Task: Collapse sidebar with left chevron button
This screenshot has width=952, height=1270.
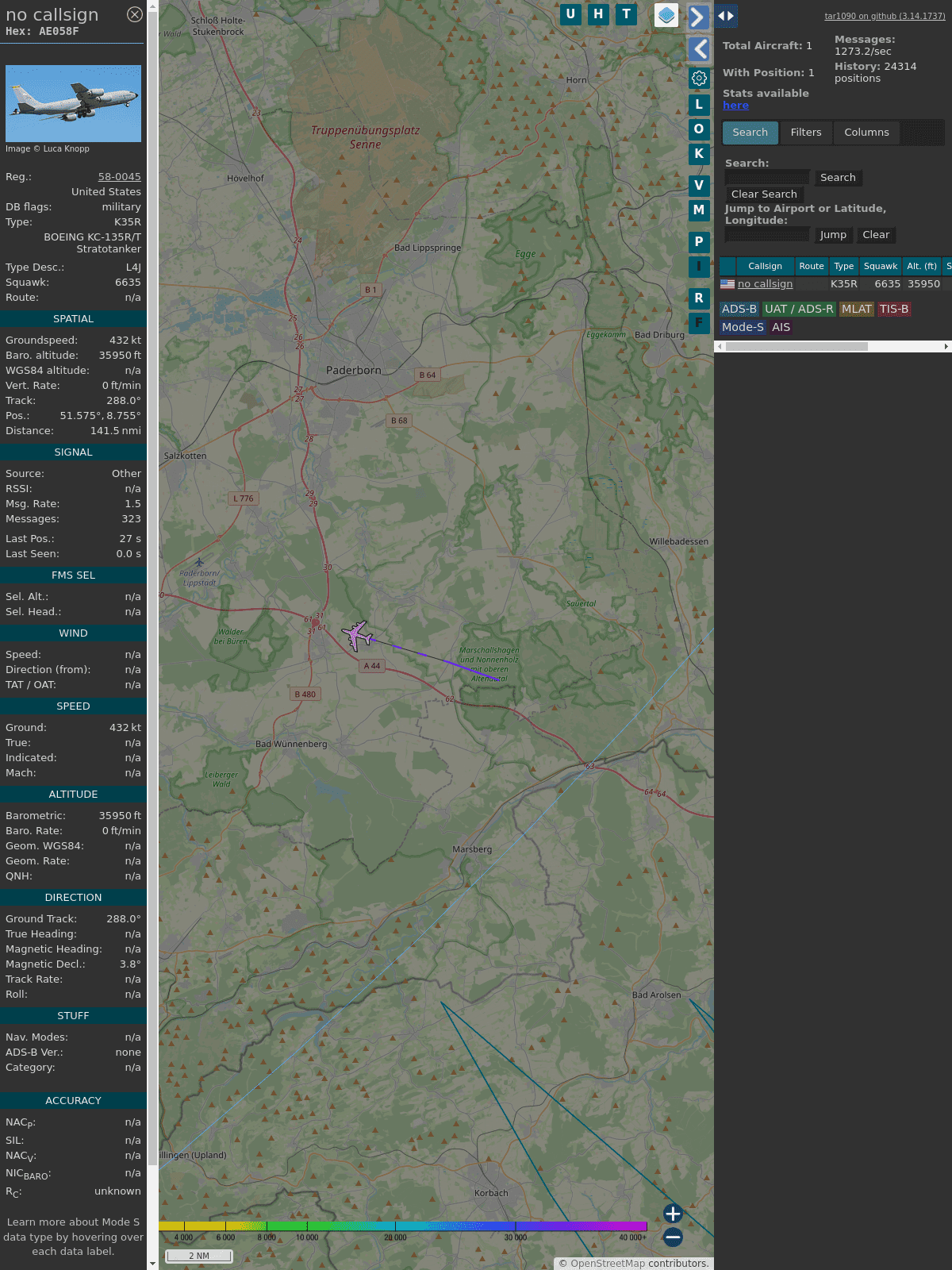Action: [x=698, y=49]
